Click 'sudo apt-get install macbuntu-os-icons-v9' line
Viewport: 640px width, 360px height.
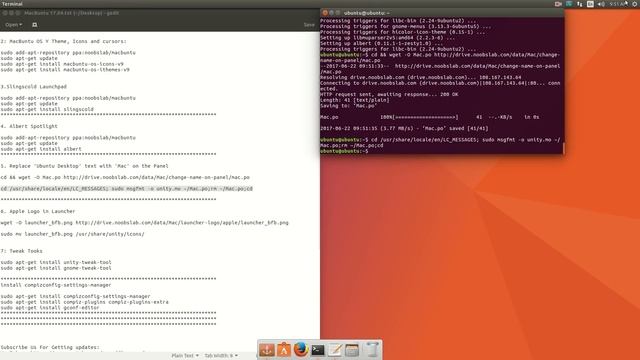click(x=62, y=64)
